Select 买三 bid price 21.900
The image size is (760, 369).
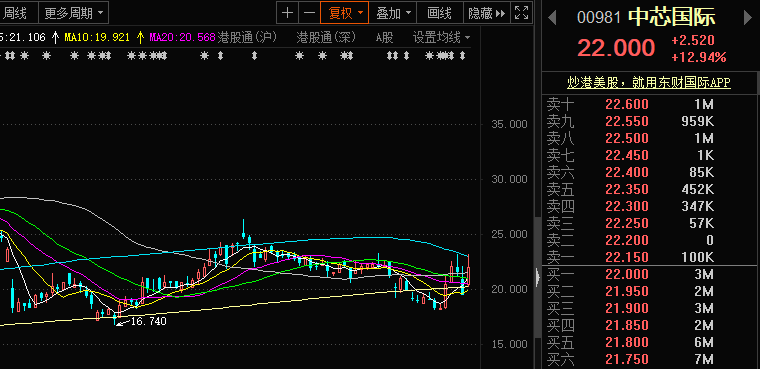point(627,308)
